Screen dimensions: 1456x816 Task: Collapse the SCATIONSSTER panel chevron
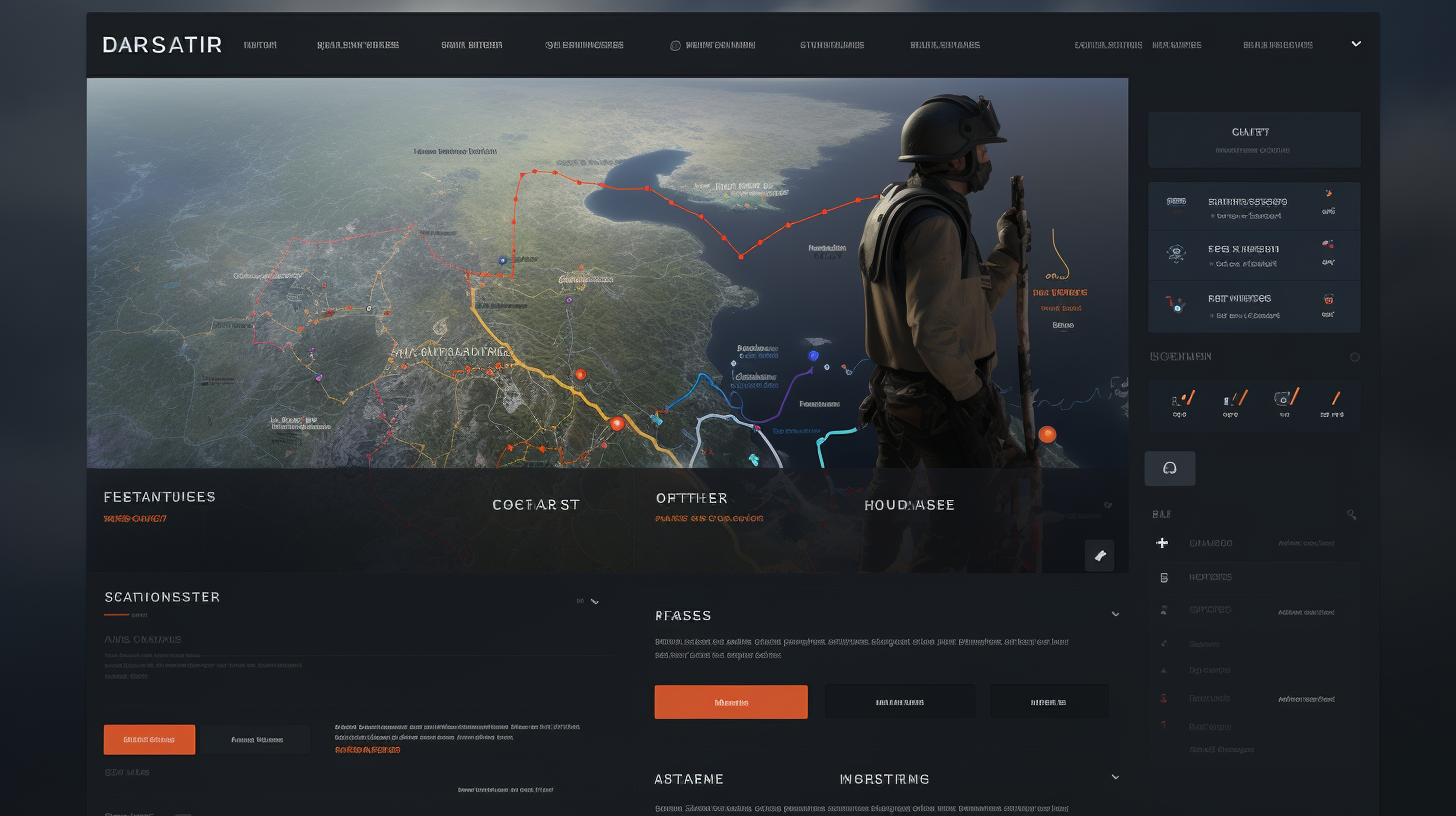click(x=595, y=601)
